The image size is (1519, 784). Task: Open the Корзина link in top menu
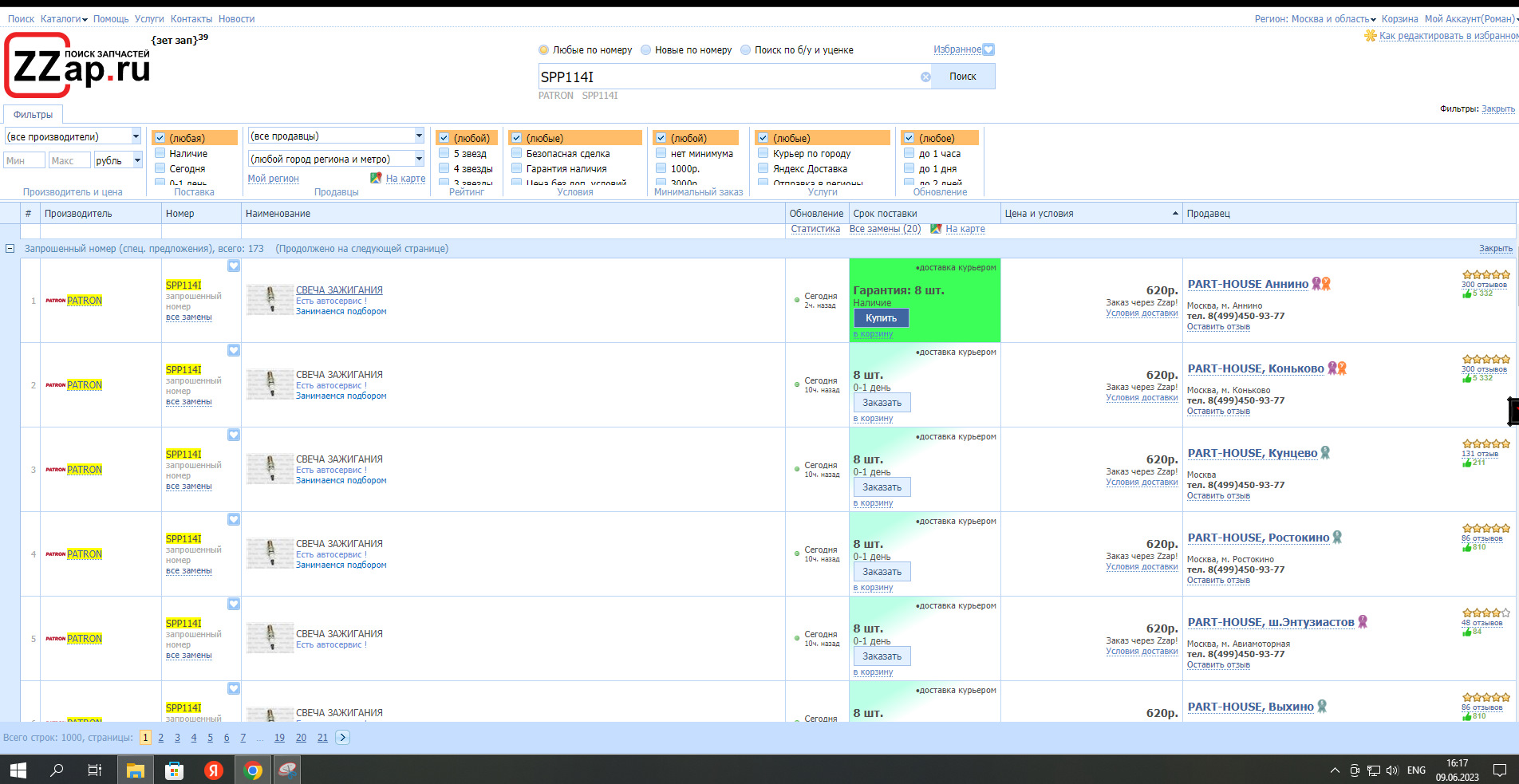pos(1400,19)
